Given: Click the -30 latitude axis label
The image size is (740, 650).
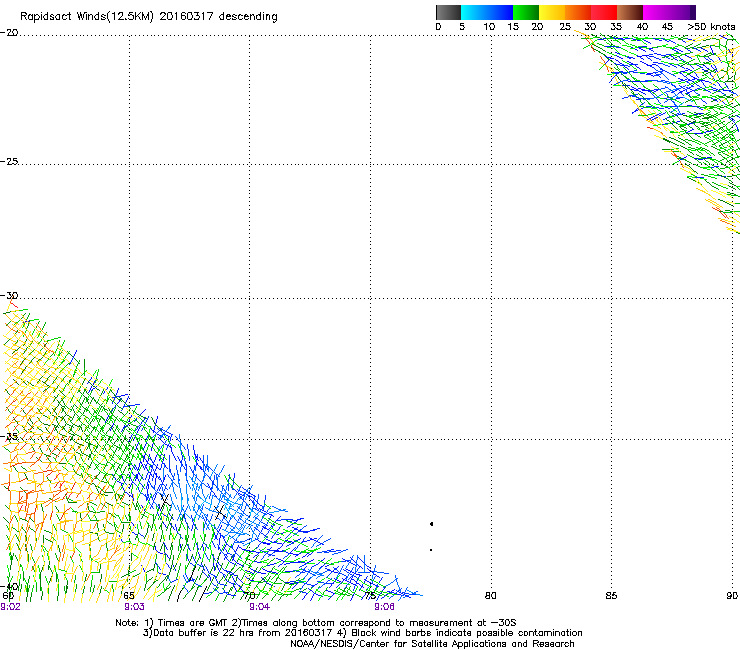Looking at the screenshot, I should coord(9,295).
